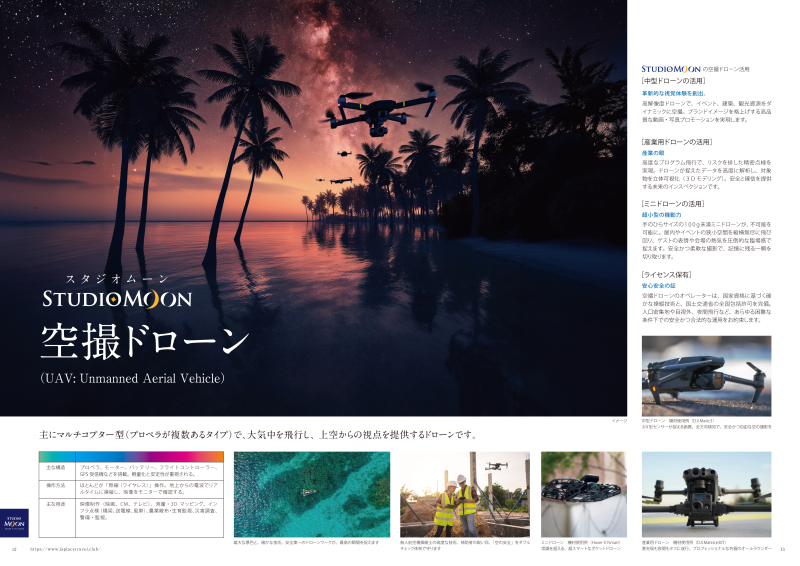
Task: Select the mini caged drone photo
Action: pyautogui.click(x=584, y=494)
